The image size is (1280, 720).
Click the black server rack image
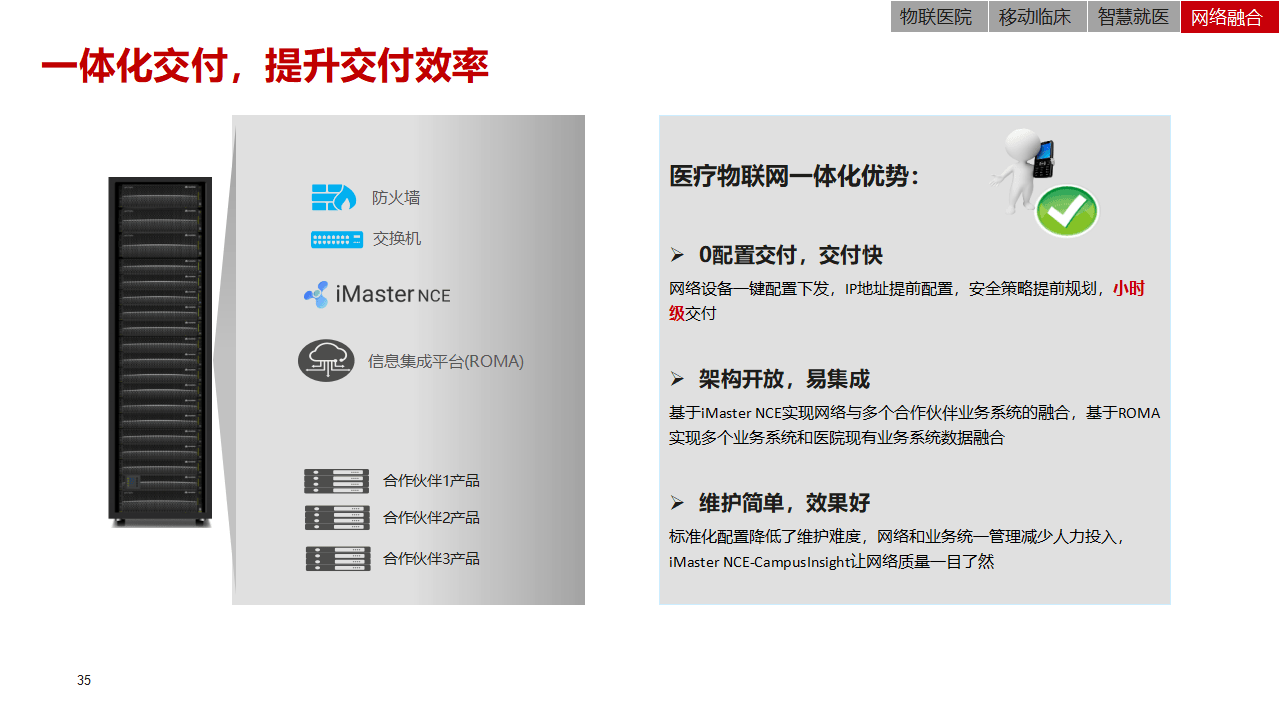point(160,352)
